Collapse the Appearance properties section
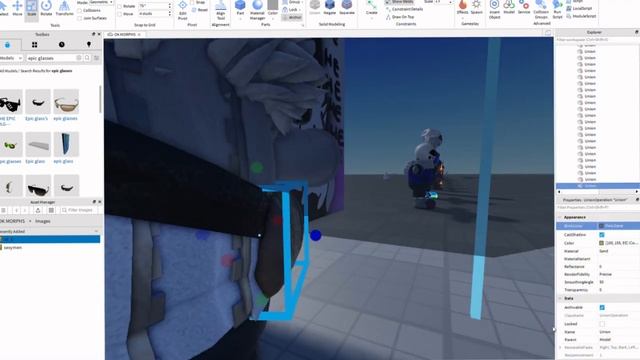 pos(560,217)
